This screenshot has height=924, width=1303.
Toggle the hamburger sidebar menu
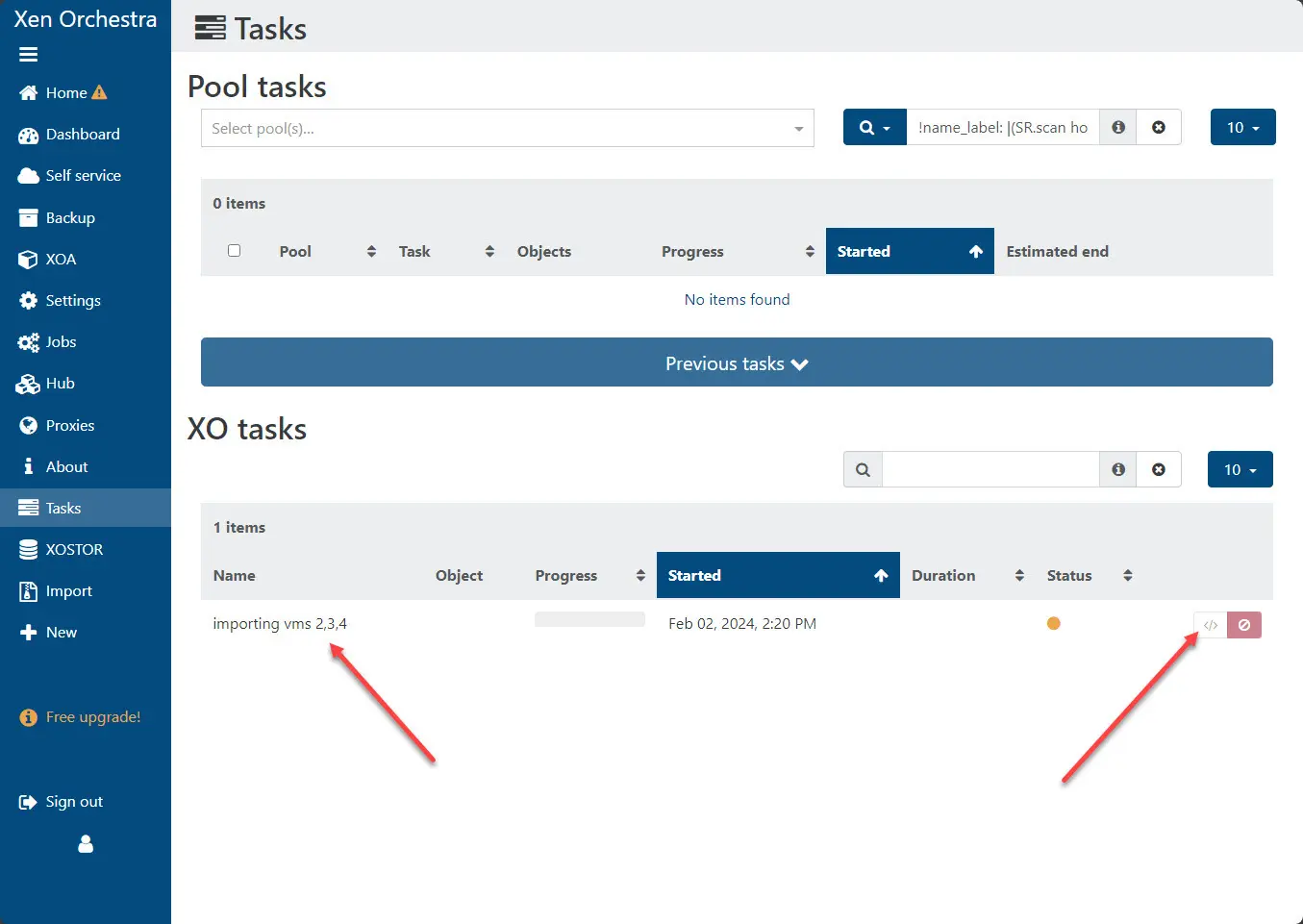pos(29,55)
